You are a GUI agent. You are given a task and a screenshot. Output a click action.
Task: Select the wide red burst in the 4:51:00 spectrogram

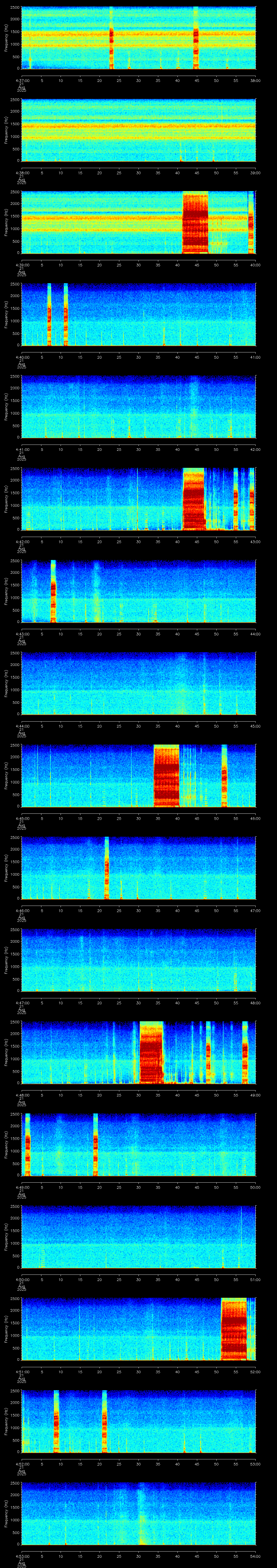click(x=234, y=1329)
